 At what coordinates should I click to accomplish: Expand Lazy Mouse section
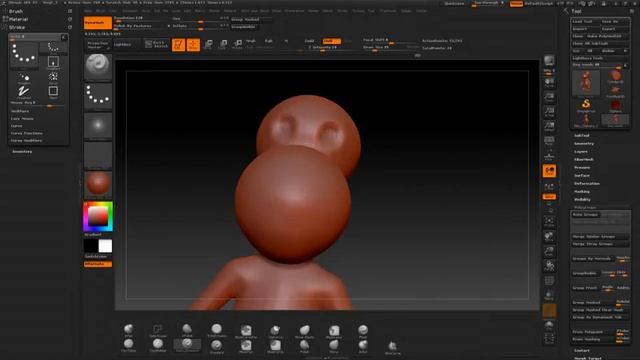tap(22, 118)
